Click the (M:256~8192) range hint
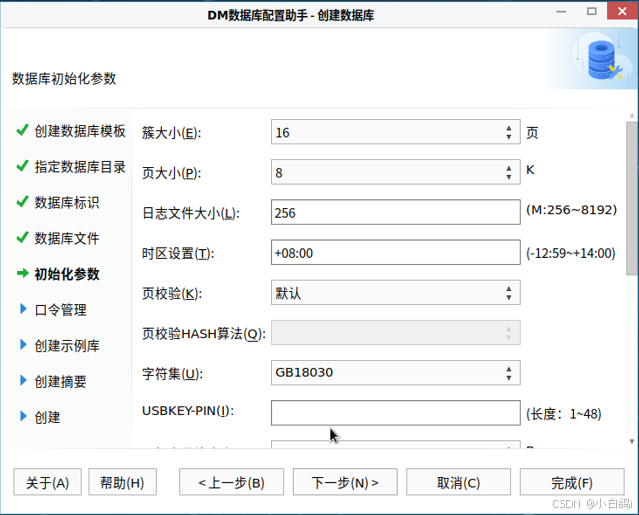This screenshot has height=515, width=639. pos(571,210)
